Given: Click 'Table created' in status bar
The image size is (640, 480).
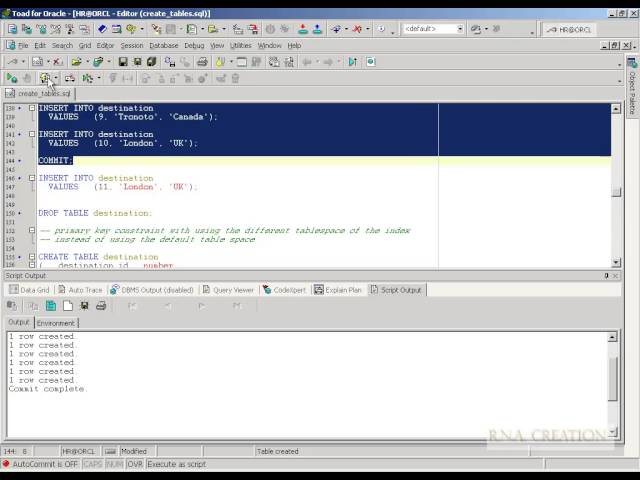Looking at the screenshot, I should point(278,451).
